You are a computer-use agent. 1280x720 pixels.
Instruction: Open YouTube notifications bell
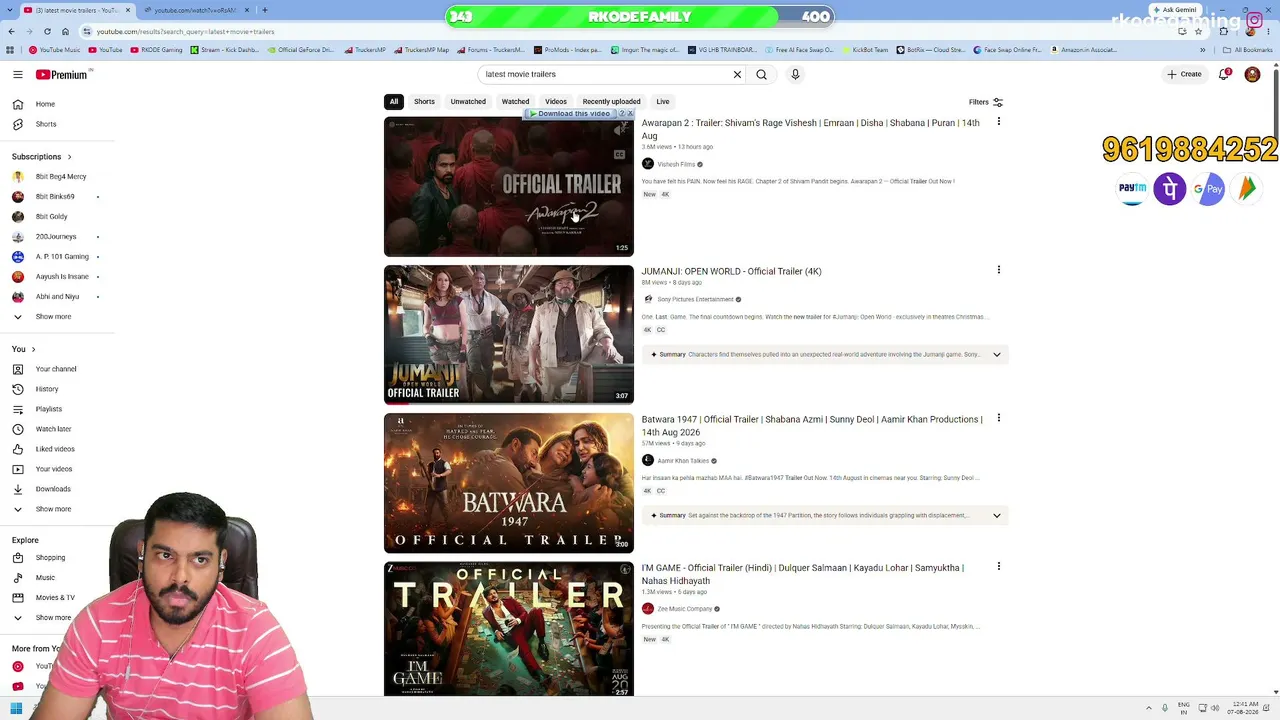(1224, 74)
